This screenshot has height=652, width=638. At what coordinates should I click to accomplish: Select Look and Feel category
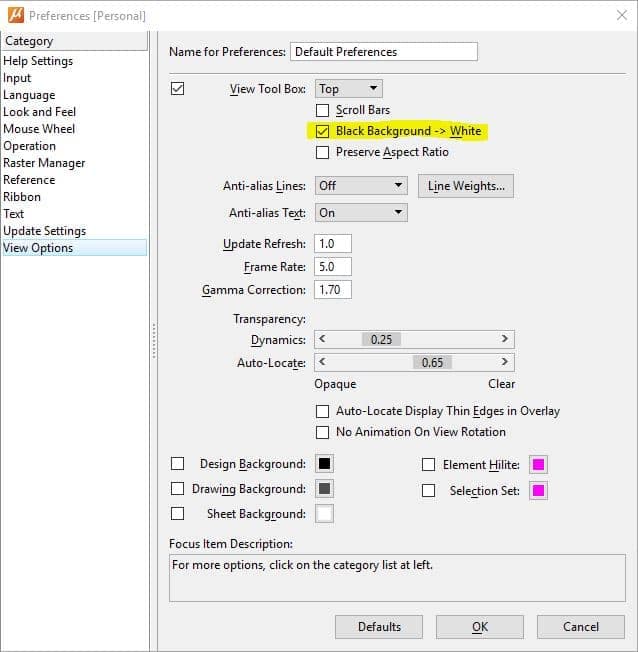[40, 112]
